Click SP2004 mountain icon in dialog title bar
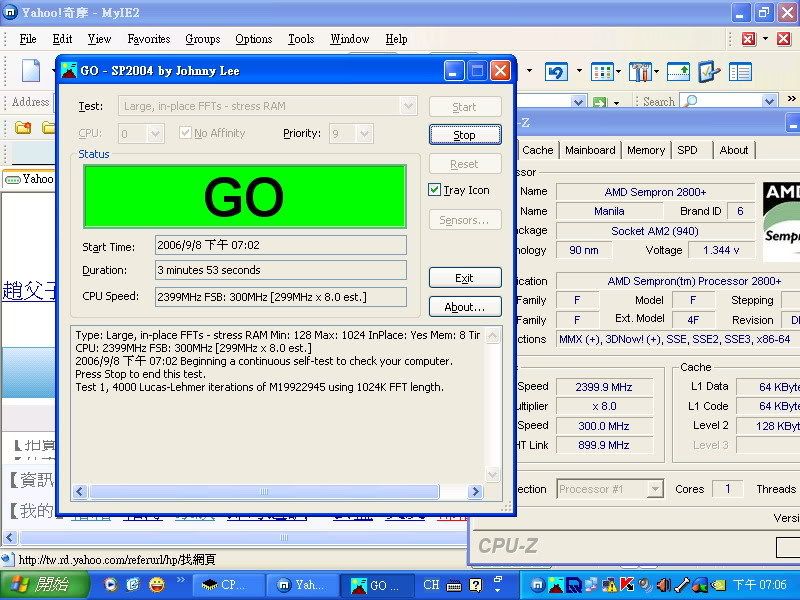The width and height of the screenshot is (800, 600). [x=68, y=70]
